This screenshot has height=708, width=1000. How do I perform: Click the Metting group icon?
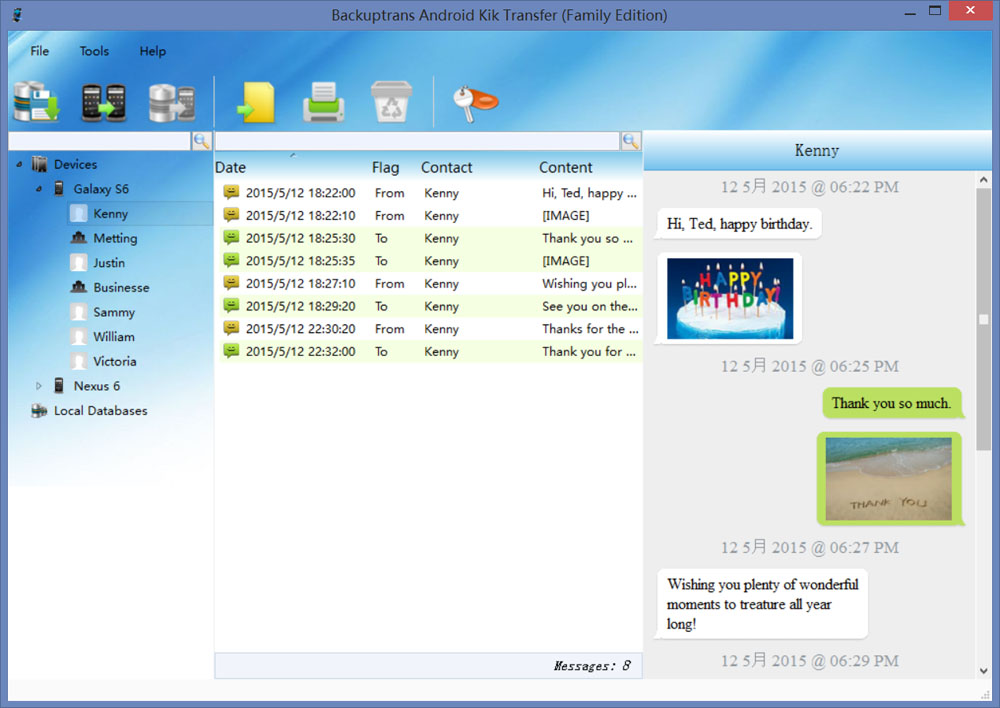point(78,238)
